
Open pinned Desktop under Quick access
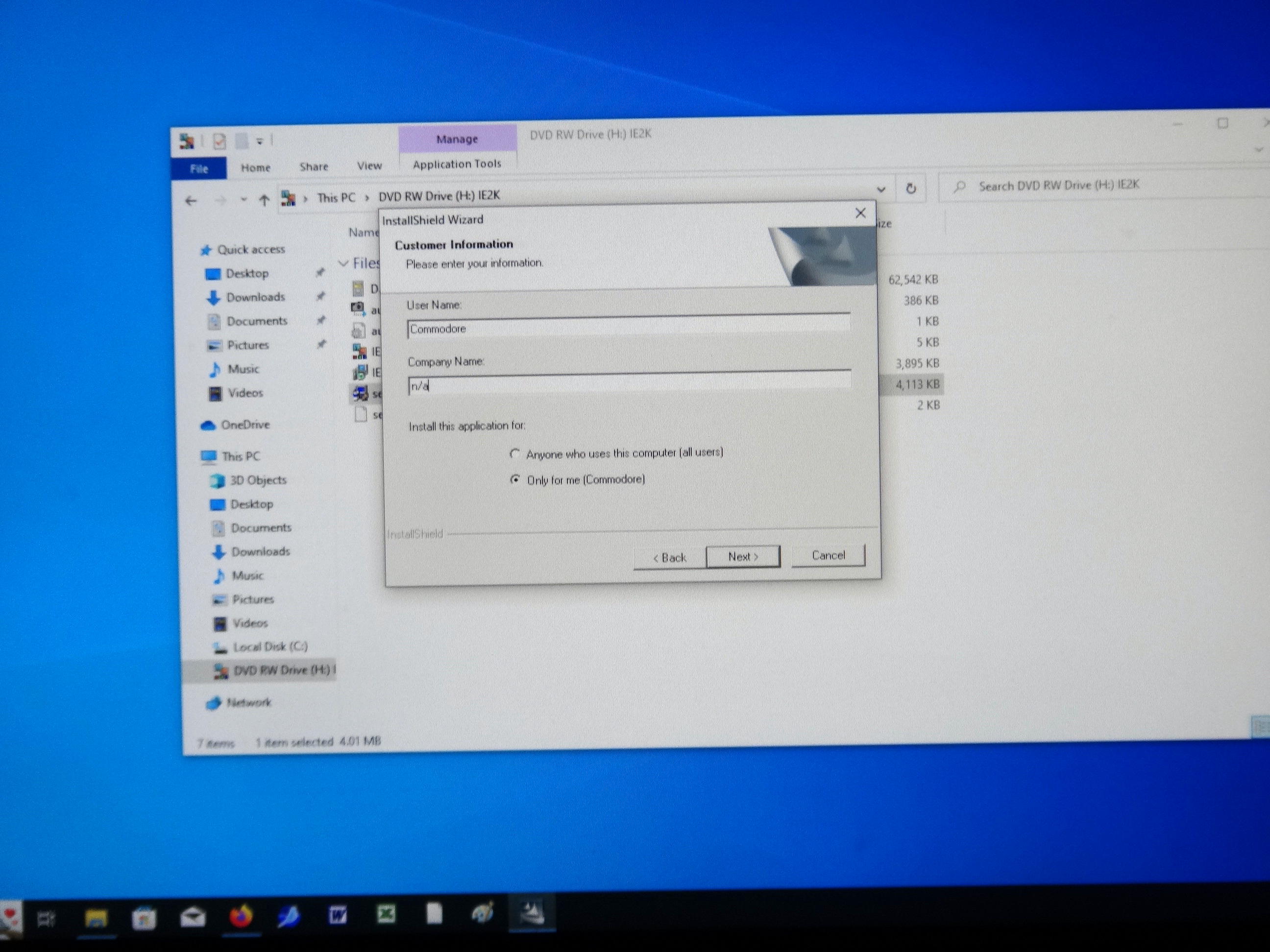click(x=247, y=274)
